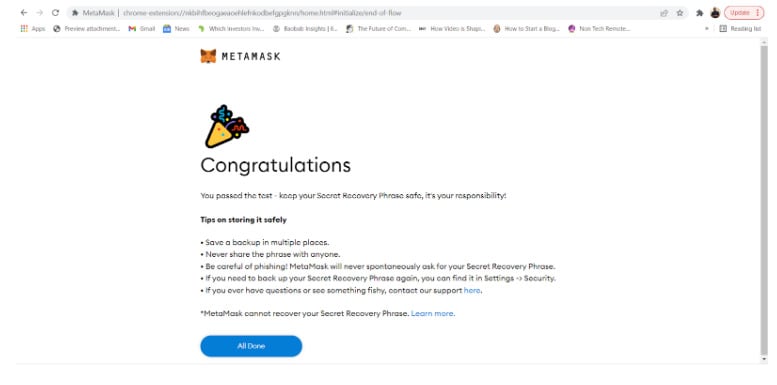Click the browser forward arrow
Image resolution: width=777 pixels, height=385 pixels.
tap(40, 13)
